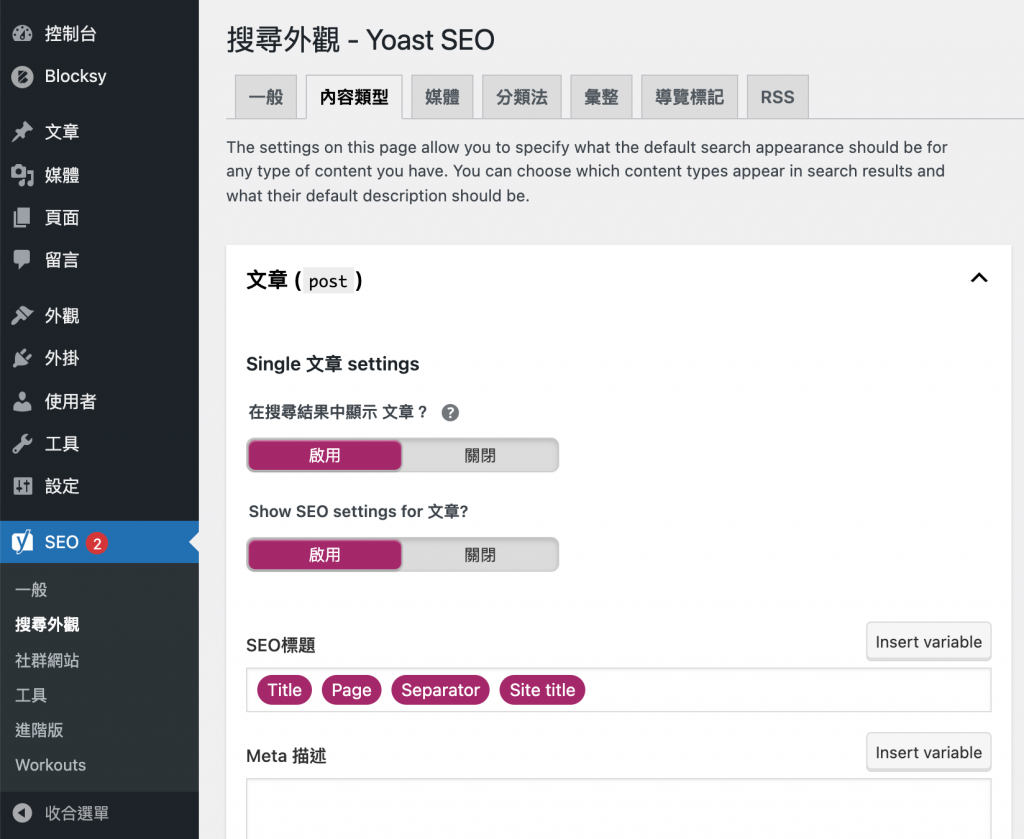Select the Title variable tag

click(285, 690)
